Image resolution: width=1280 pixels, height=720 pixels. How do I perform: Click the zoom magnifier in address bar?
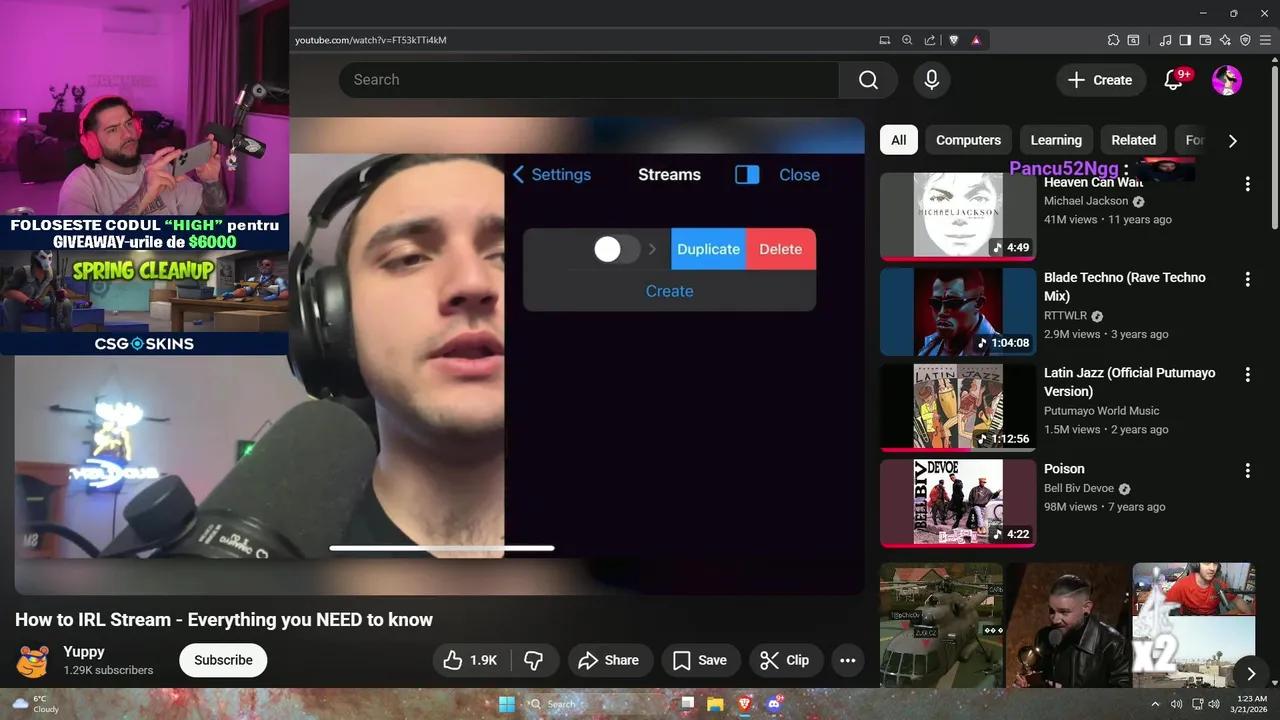pyautogui.click(x=907, y=40)
